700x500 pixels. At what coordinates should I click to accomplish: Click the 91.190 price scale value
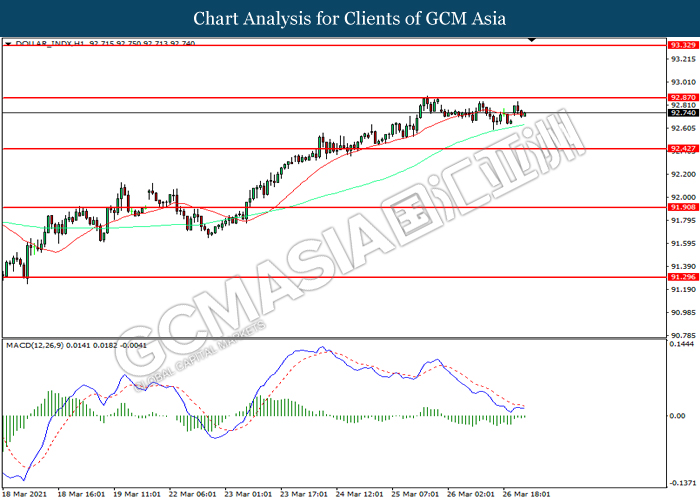pyautogui.click(x=683, y=289)
